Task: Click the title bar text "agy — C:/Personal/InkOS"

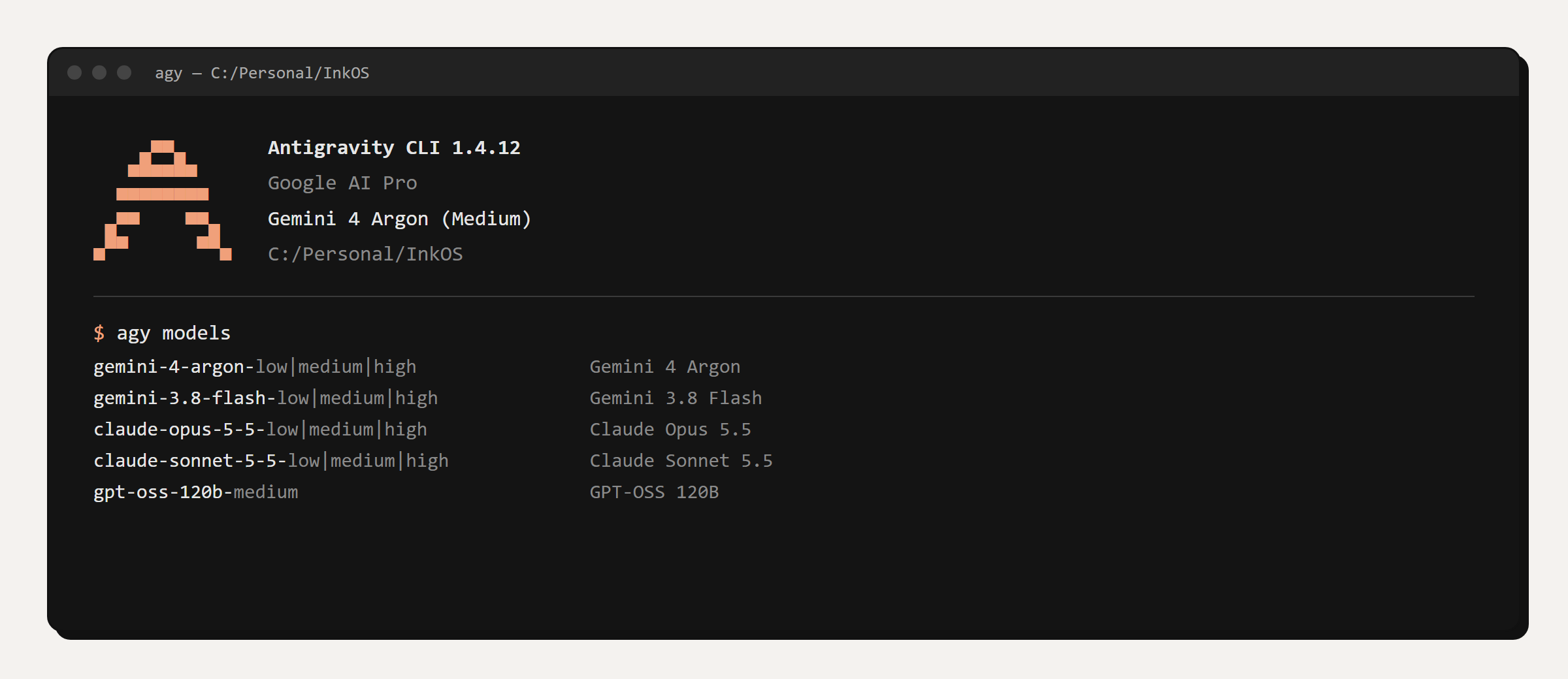Action: (x=262, y=73)
